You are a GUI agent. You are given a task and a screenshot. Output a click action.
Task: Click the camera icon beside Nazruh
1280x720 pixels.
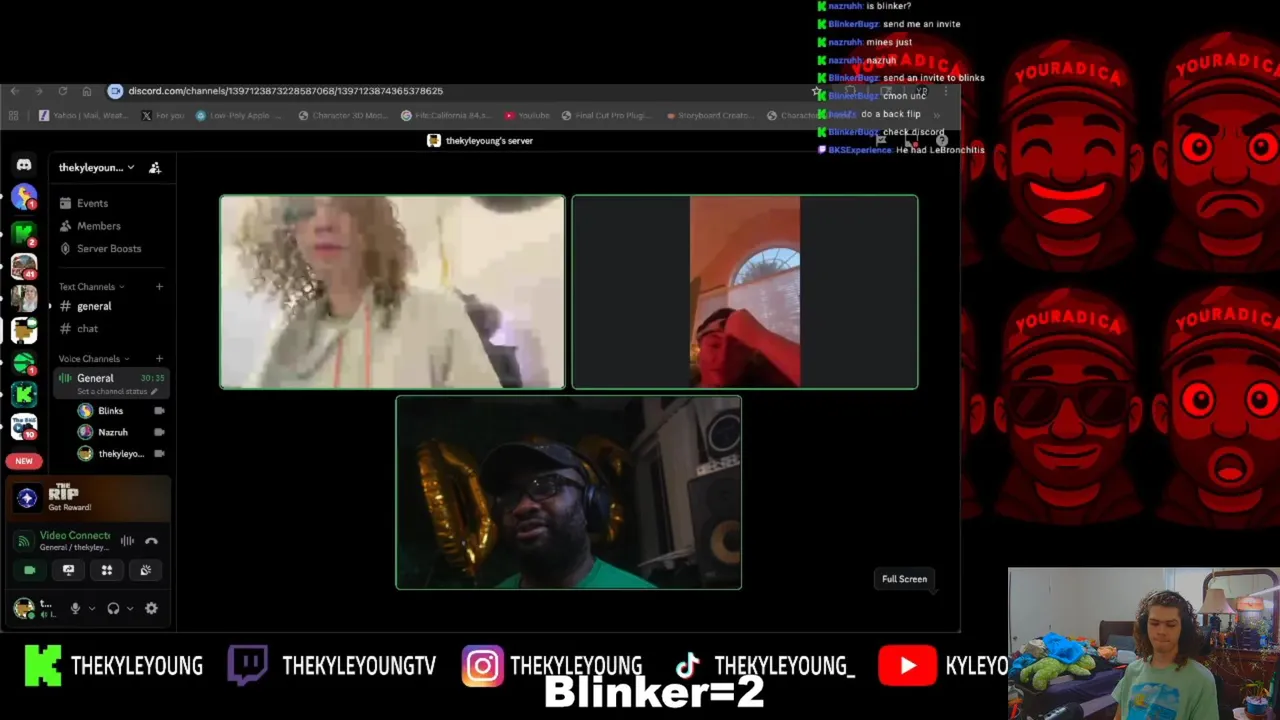159,432
